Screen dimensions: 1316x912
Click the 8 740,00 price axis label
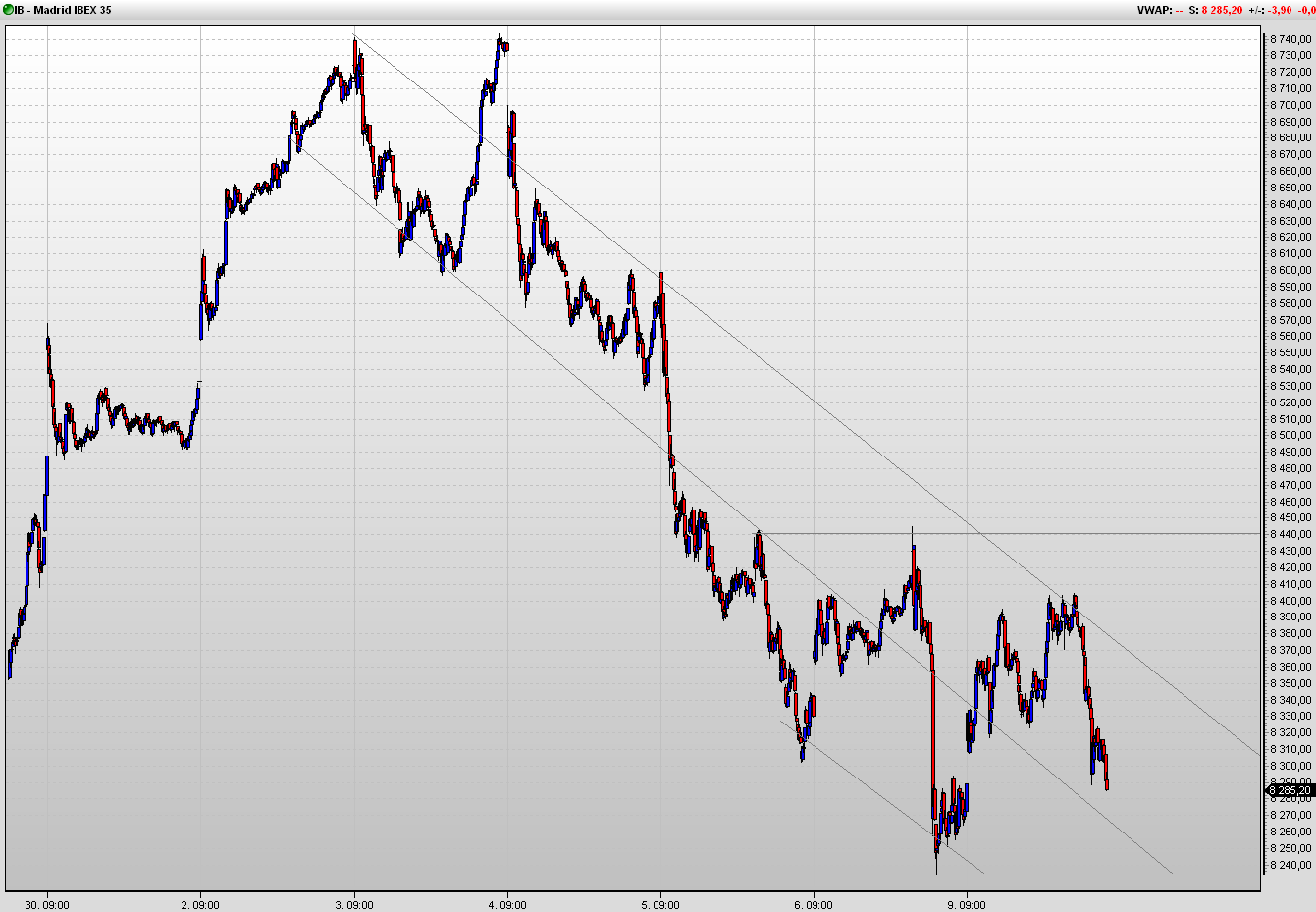(1290, 39)
